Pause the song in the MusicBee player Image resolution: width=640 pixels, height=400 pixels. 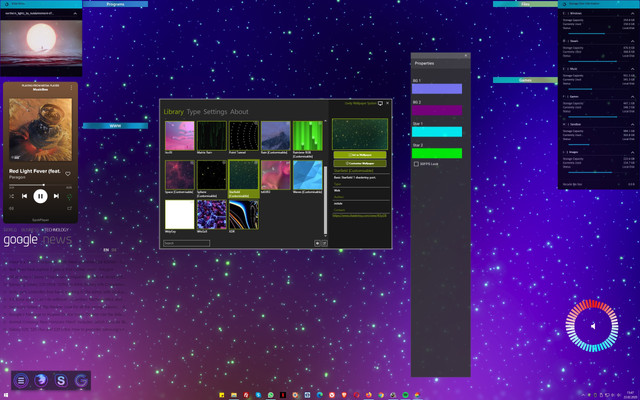tap(40, 196)
